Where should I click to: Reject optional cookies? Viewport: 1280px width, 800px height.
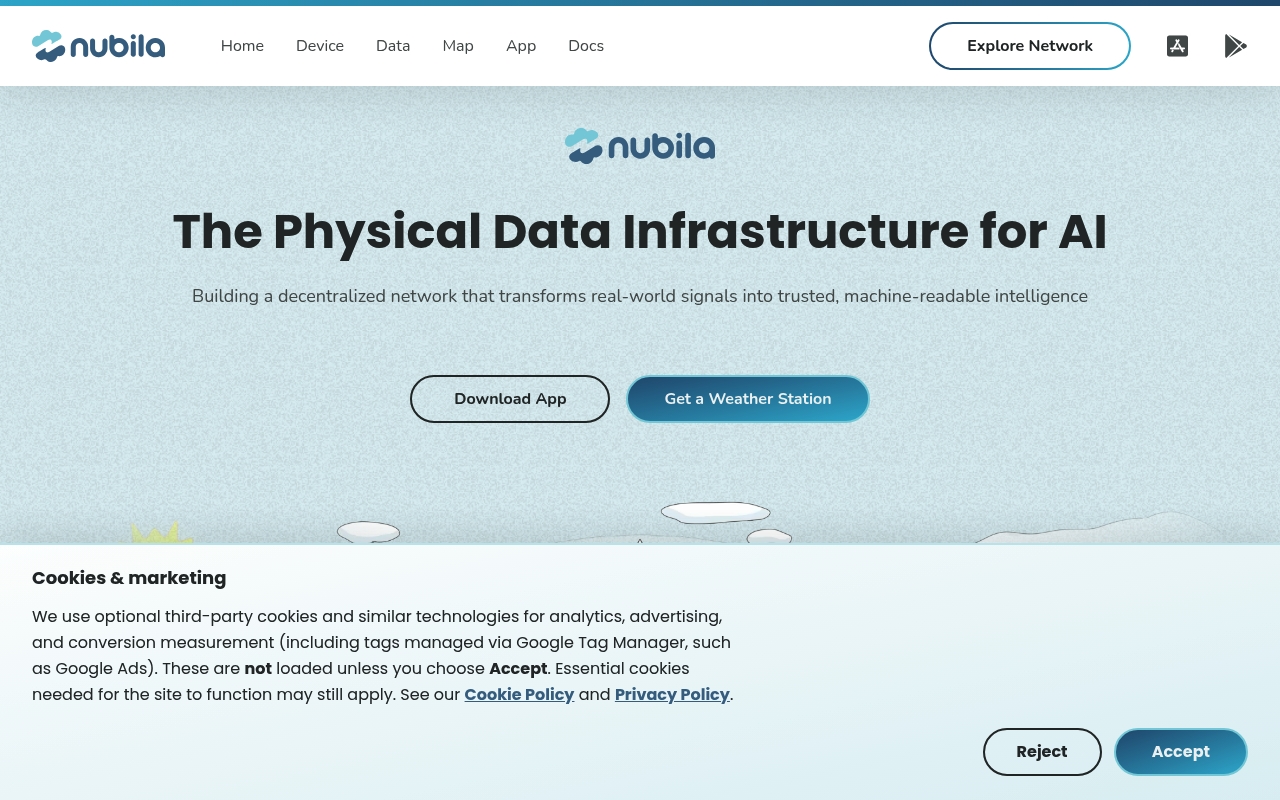pos(1042,752)
